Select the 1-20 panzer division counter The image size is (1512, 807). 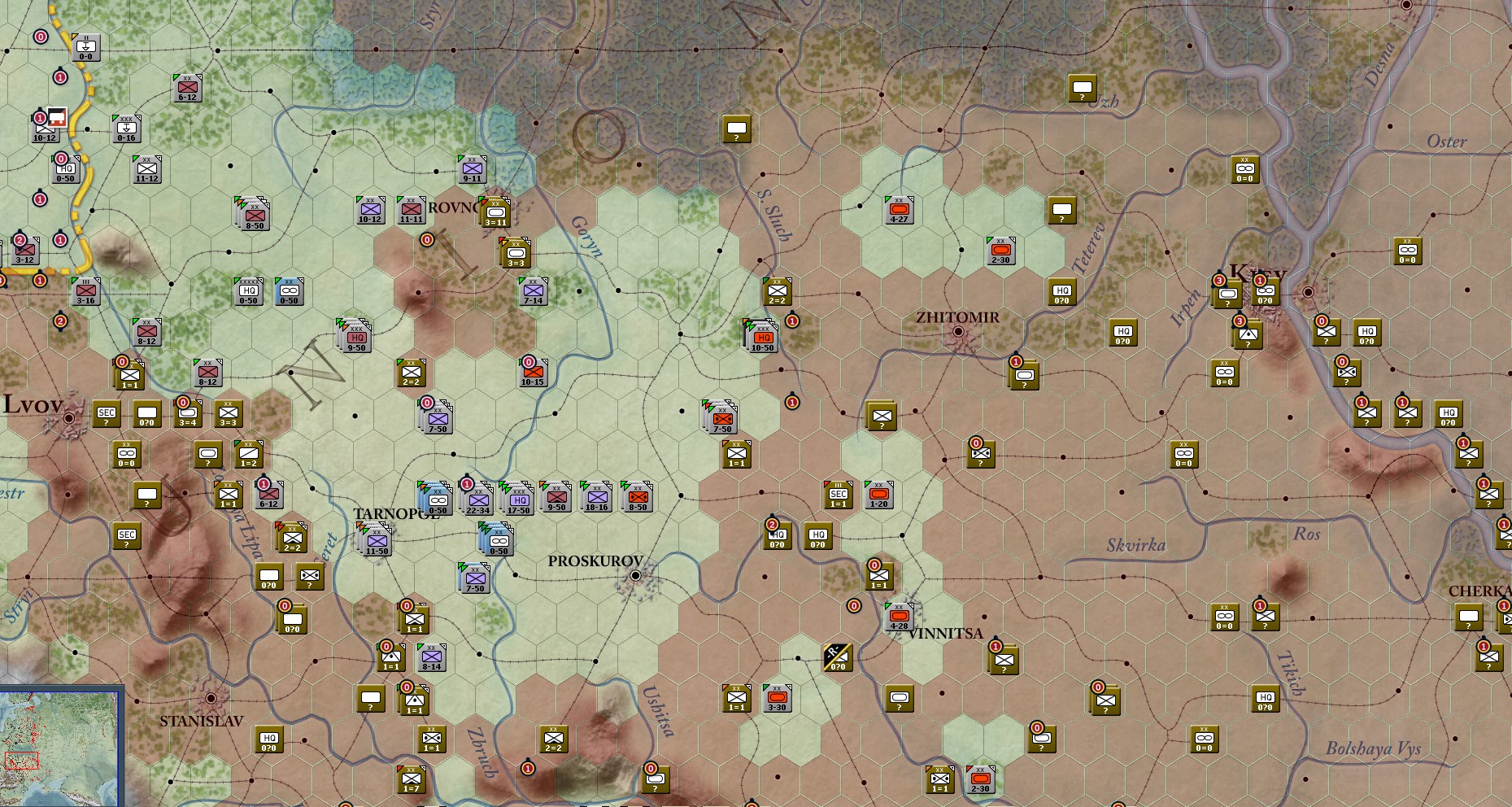click(879, 495)
